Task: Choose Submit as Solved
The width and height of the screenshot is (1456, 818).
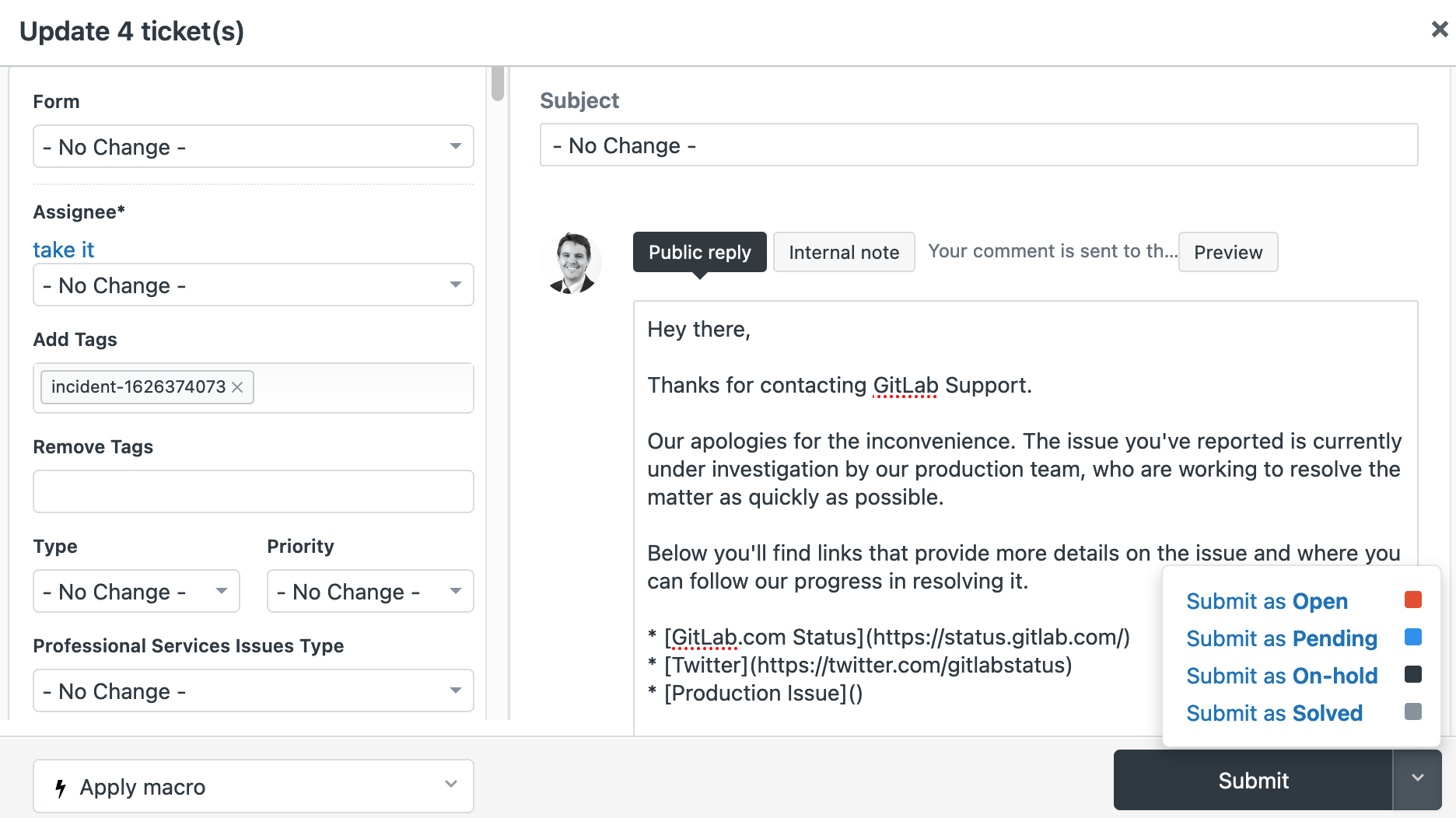Action: 1274,713
